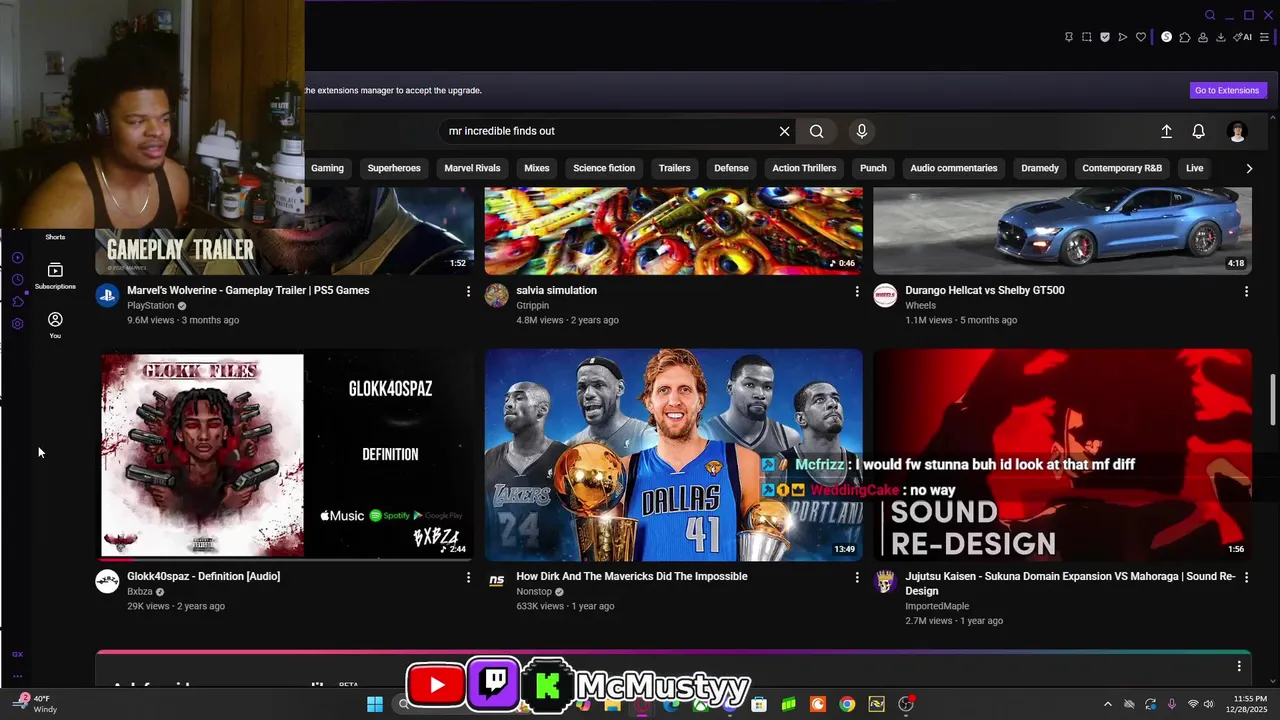Select the Action Thrillers chip
Viewport: 1280px width, 720px height.
pyautogui.click(x=804, y=168)
